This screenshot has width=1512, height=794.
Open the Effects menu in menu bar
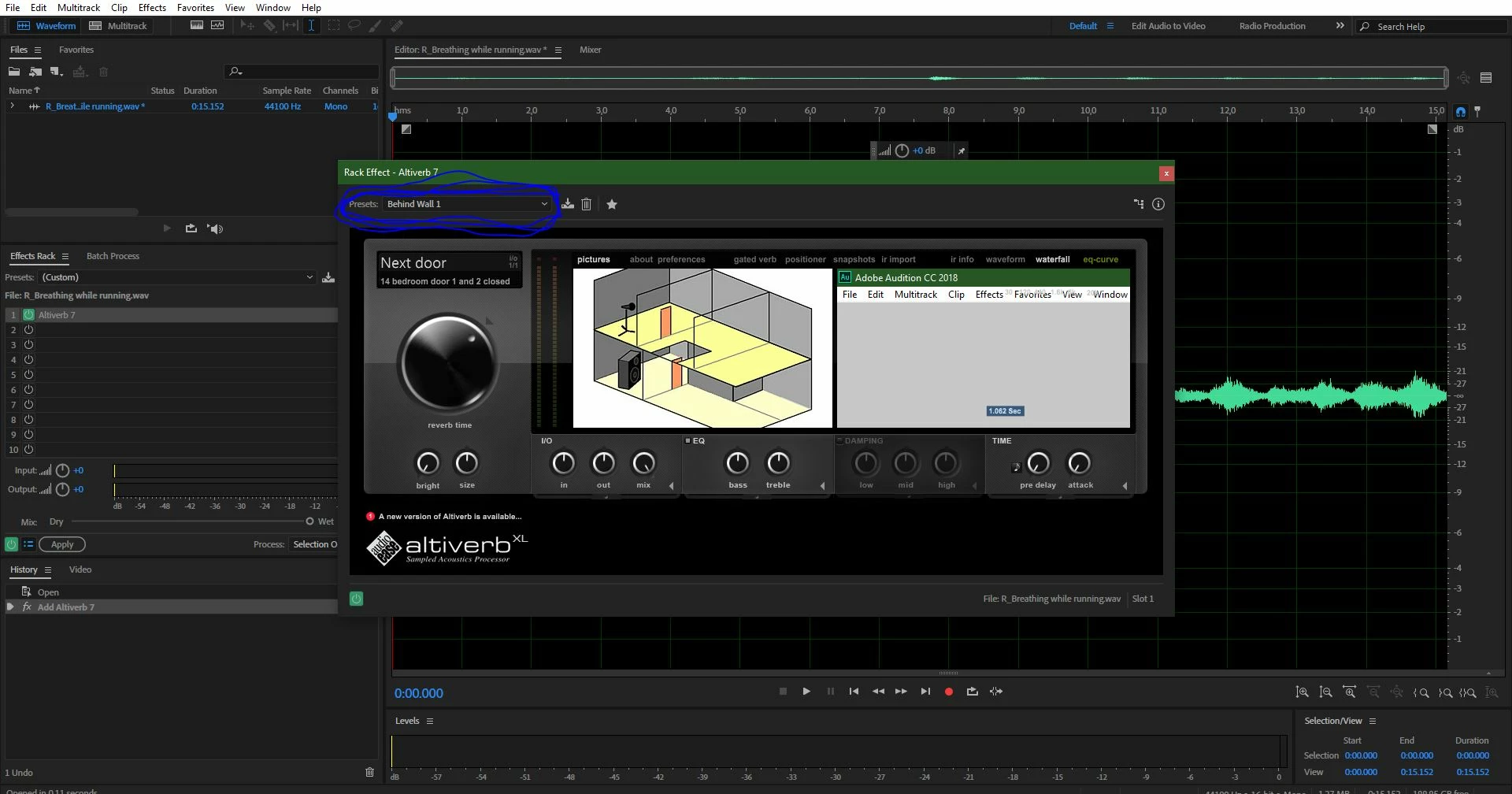pyautogui.click(x=152, y=7)
